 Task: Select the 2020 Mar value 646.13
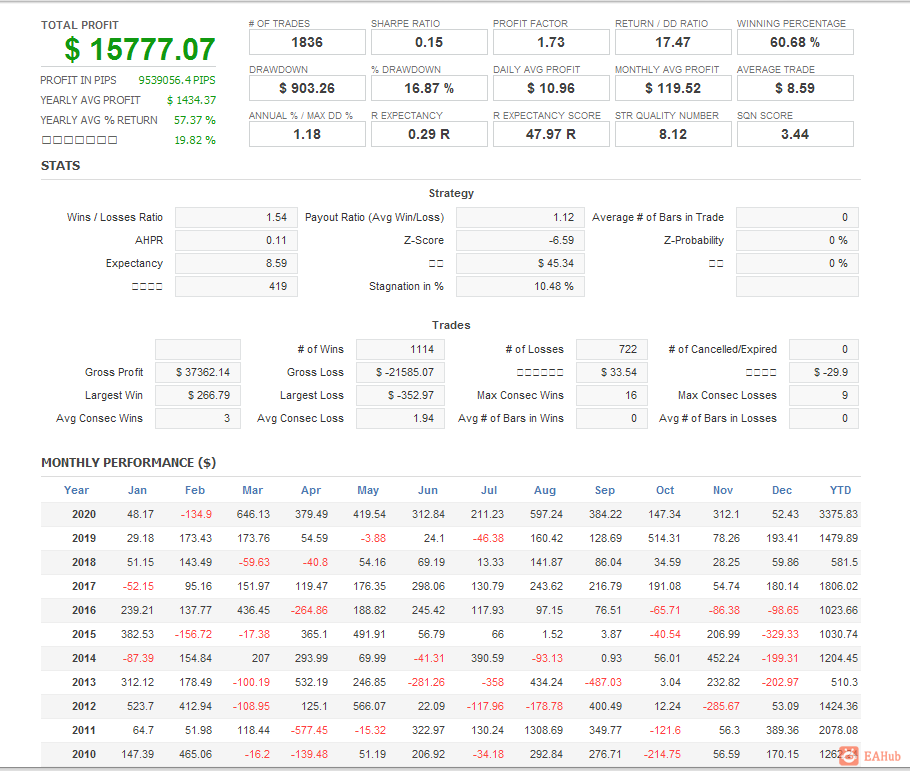coord(253,514)
